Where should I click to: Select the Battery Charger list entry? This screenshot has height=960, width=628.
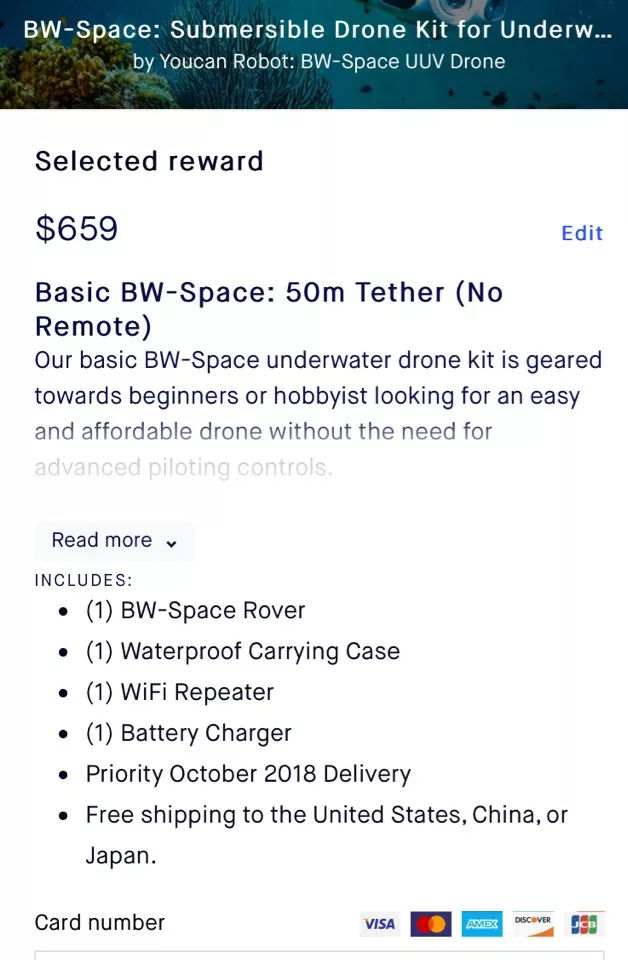point(188,733)
